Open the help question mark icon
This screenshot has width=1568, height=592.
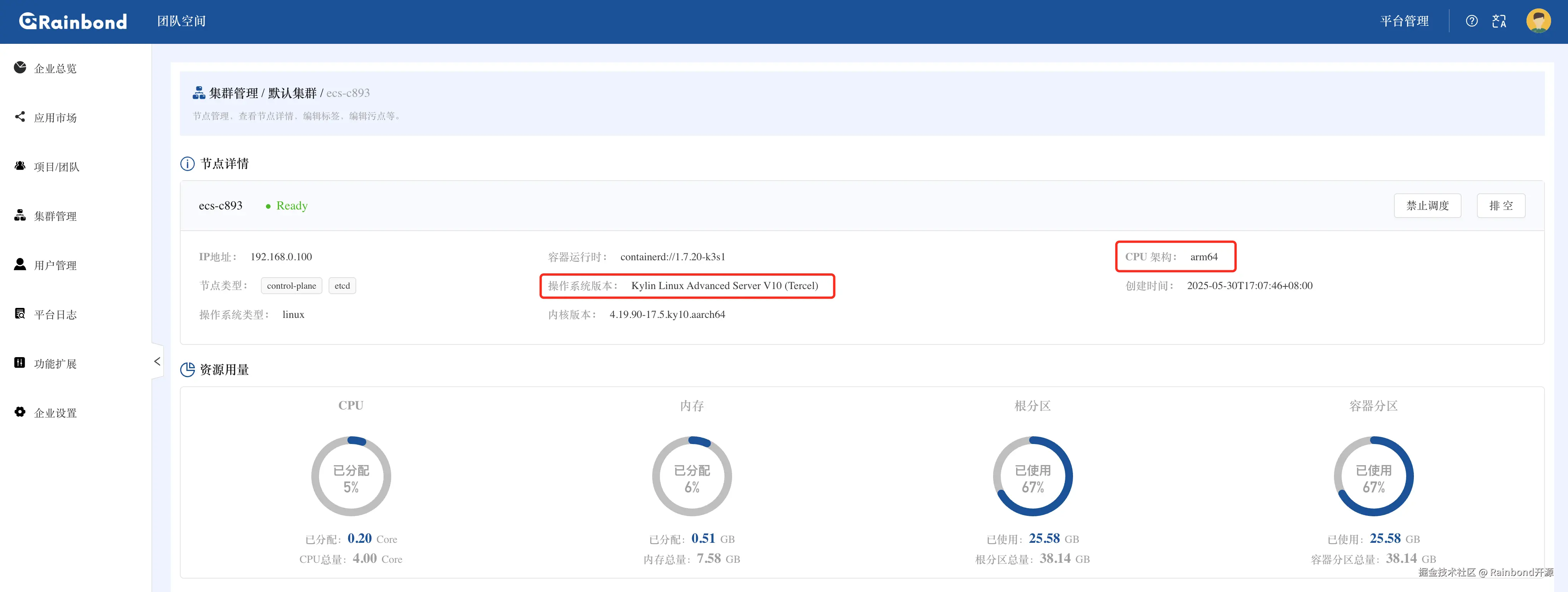1471,21
